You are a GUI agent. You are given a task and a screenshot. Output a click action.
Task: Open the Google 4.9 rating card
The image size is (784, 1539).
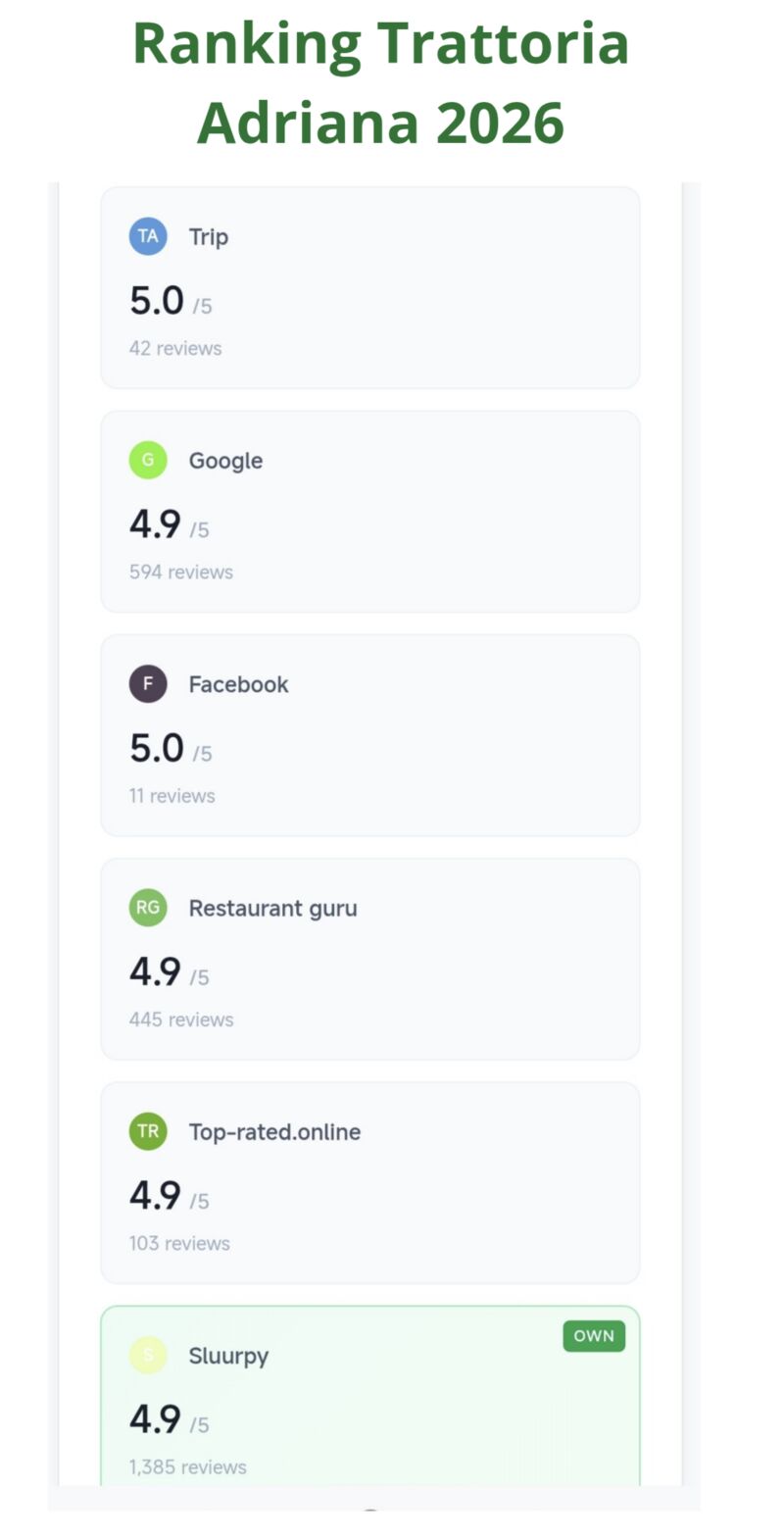(370, 512)
